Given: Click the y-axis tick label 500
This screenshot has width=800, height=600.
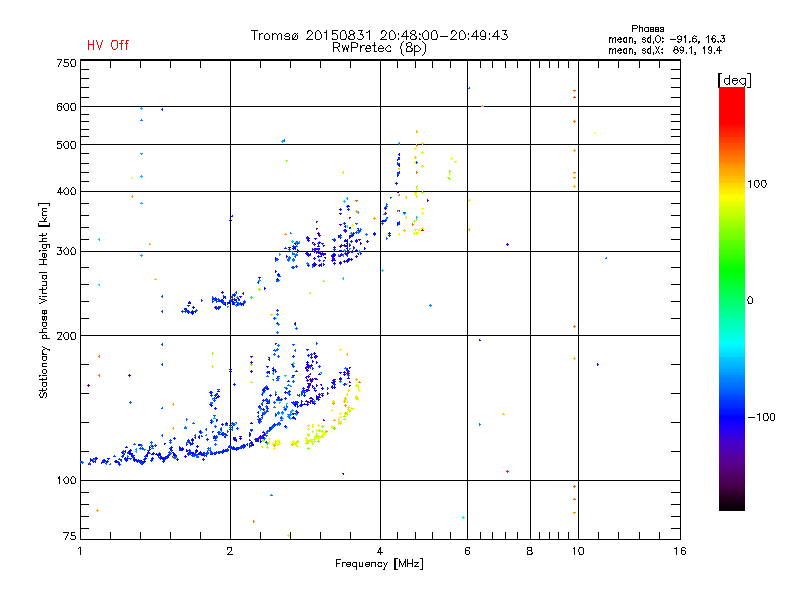Looking at the screenshot, I should pos(66,145).
